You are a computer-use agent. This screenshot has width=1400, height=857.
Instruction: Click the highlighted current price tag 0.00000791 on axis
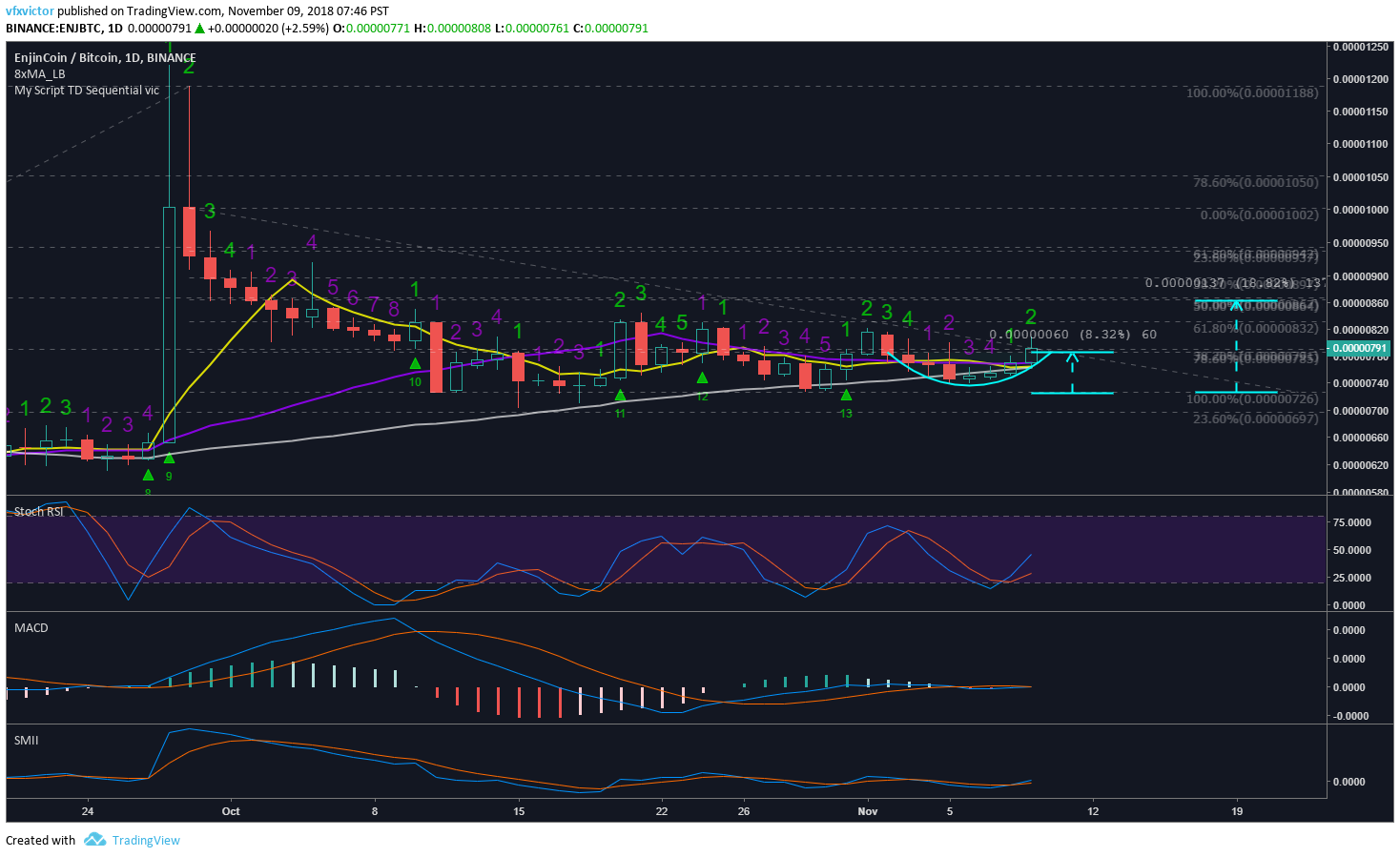tap(1360, 348)
